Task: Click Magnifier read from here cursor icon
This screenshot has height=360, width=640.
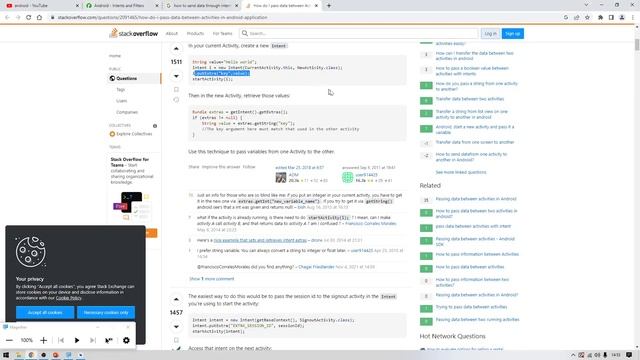Action: point(109,340)
